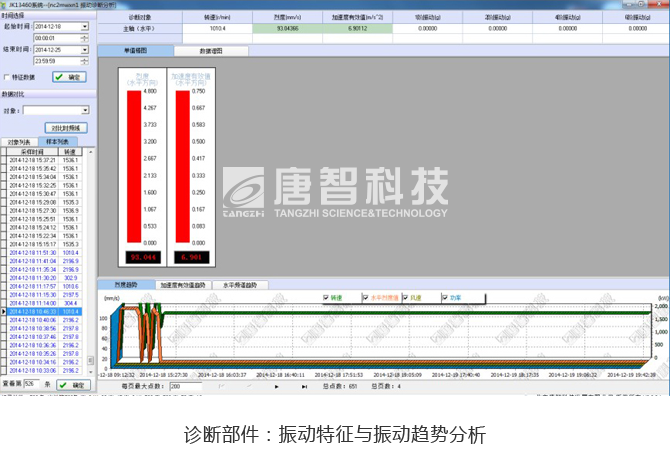Open the end date 2014-12-25 dropdown
670x450 pixels.
click(x=85, y=50)
